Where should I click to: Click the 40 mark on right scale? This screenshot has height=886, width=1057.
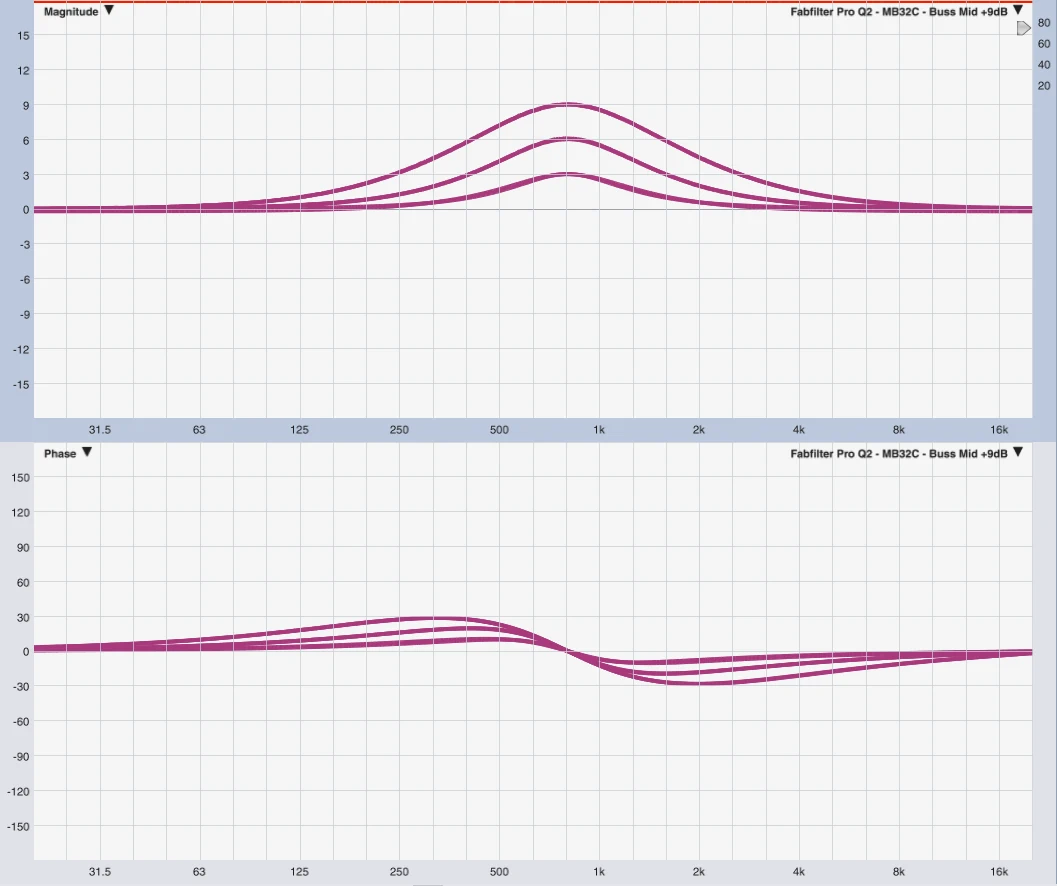[x=1044, y=65]
